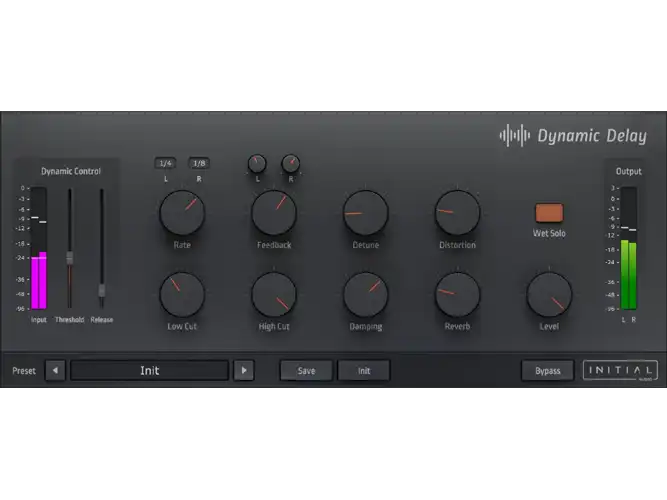Viewport: 667px width, 500px height.
Task: Click the Distortion knob
Action: pos(457,213)
